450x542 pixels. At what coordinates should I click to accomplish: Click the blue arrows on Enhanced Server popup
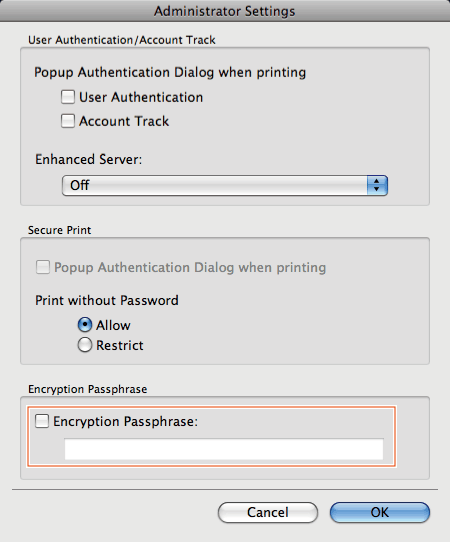point(377,185)
